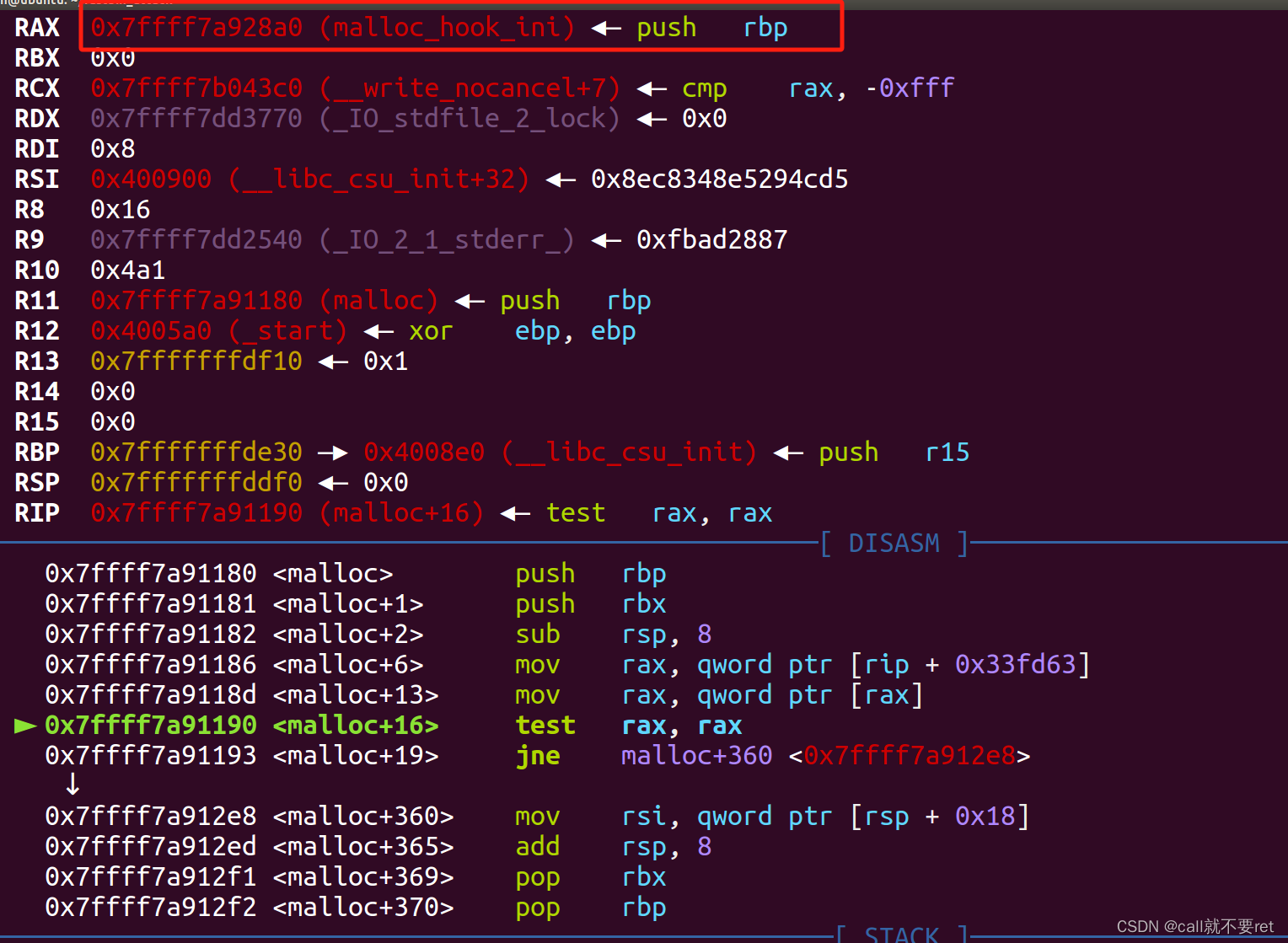Click the left arrow beside 0x0 on RDX line

[x=651, y=118]
